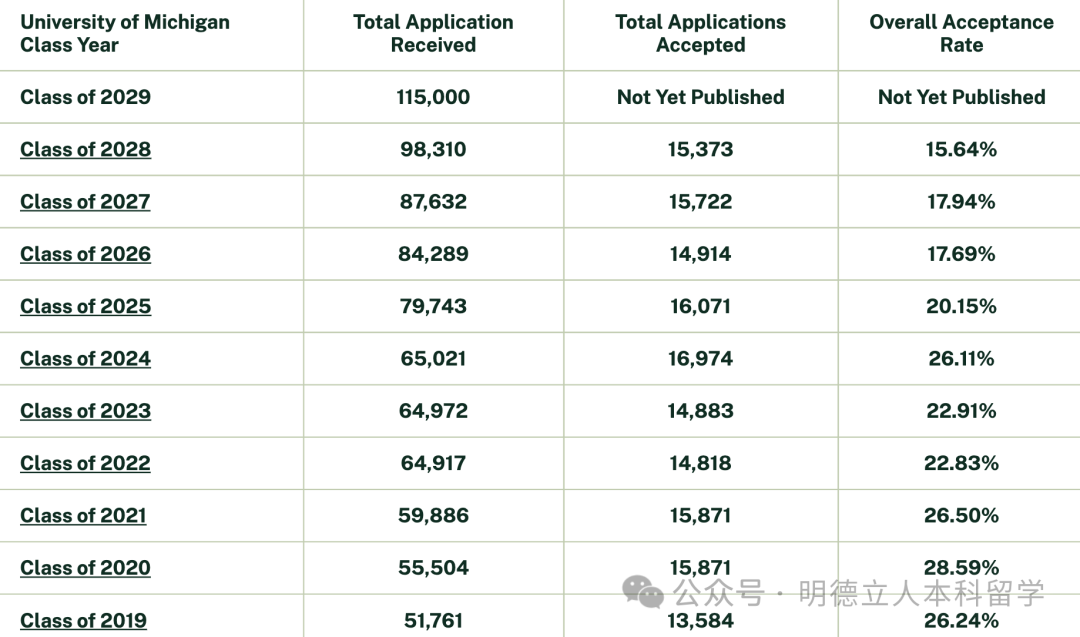The height and width of the screenshot is (637, 1080).
Task: Select the 65,021 applications cell
Action: click(x=433, y=359)
